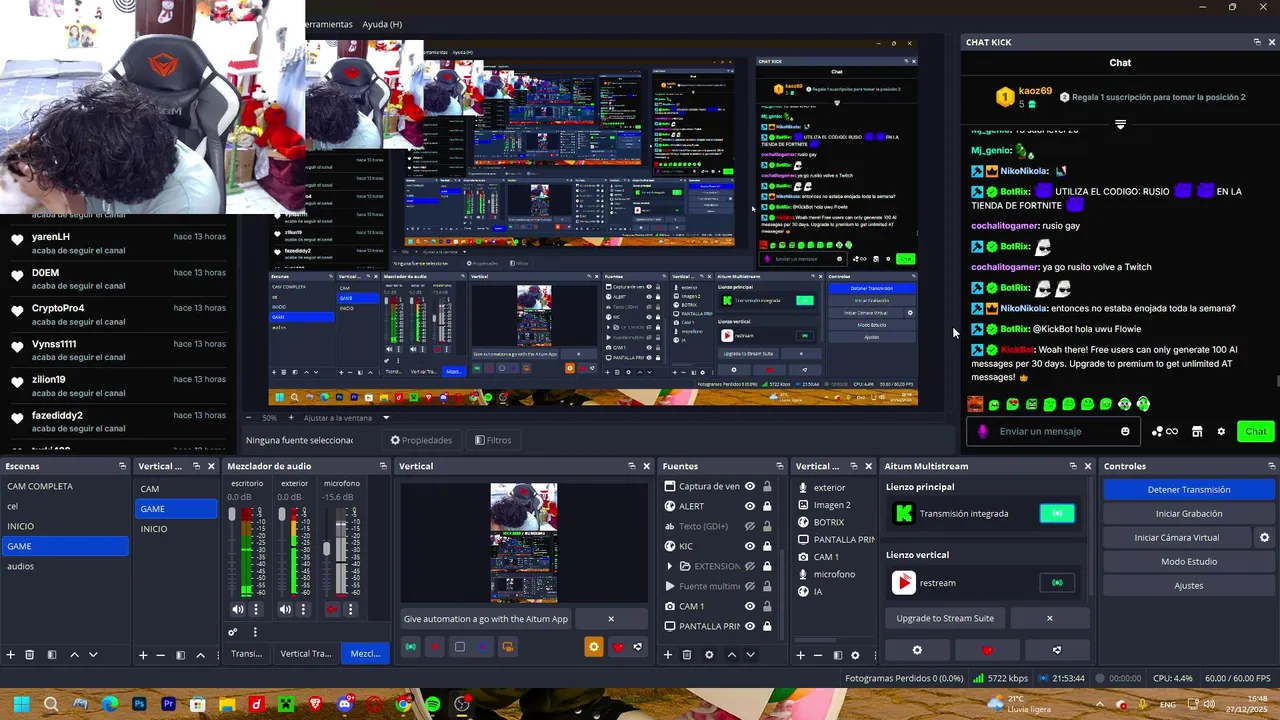Open virtual camera settings gear
Screen dimensions: 1280x720
[x=1264, y=538]
